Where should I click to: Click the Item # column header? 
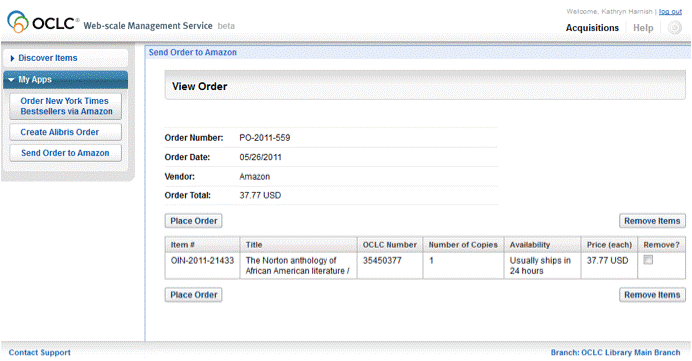203,244
